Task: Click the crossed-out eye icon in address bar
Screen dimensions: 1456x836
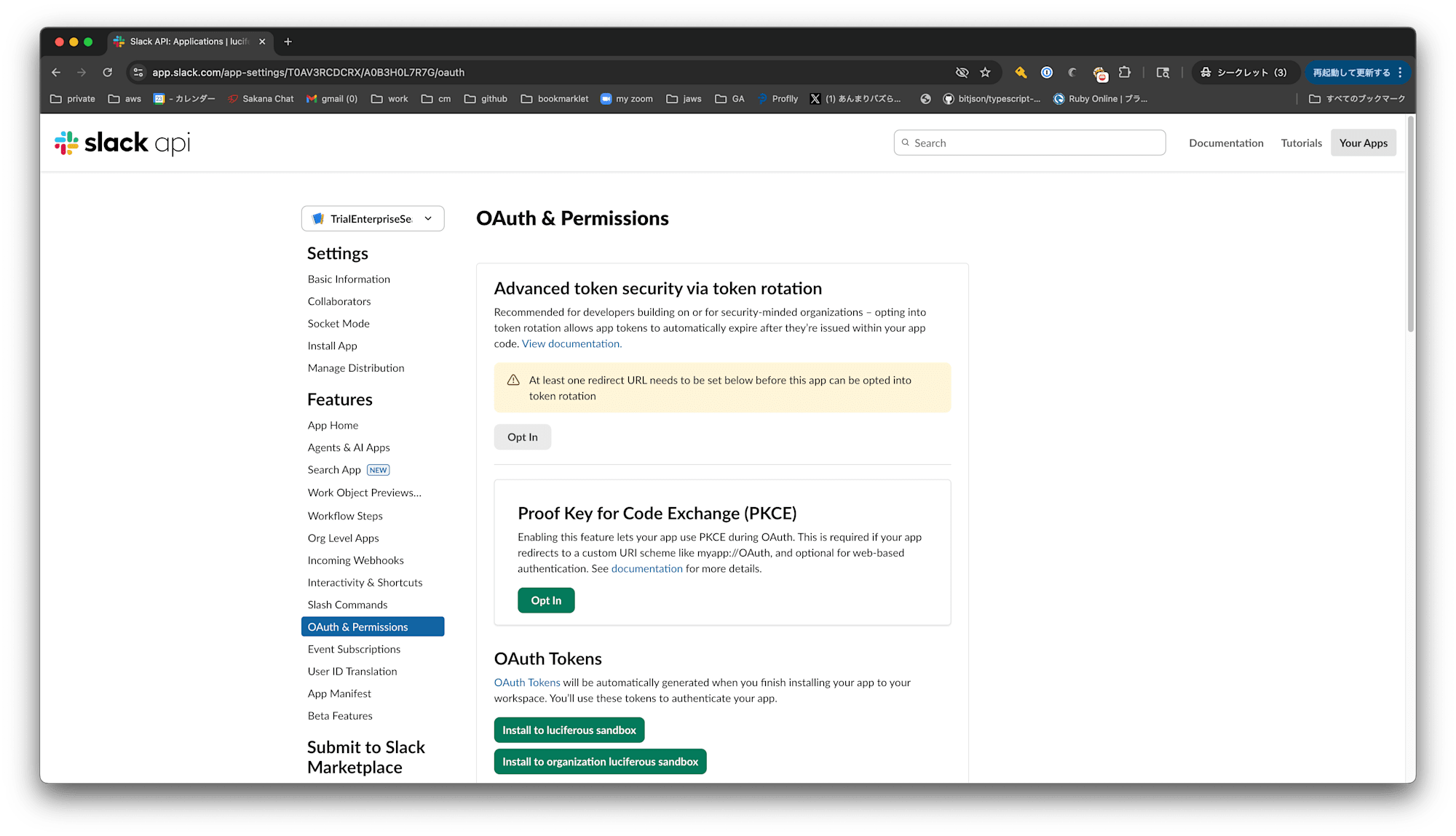Action: (962, 72)
